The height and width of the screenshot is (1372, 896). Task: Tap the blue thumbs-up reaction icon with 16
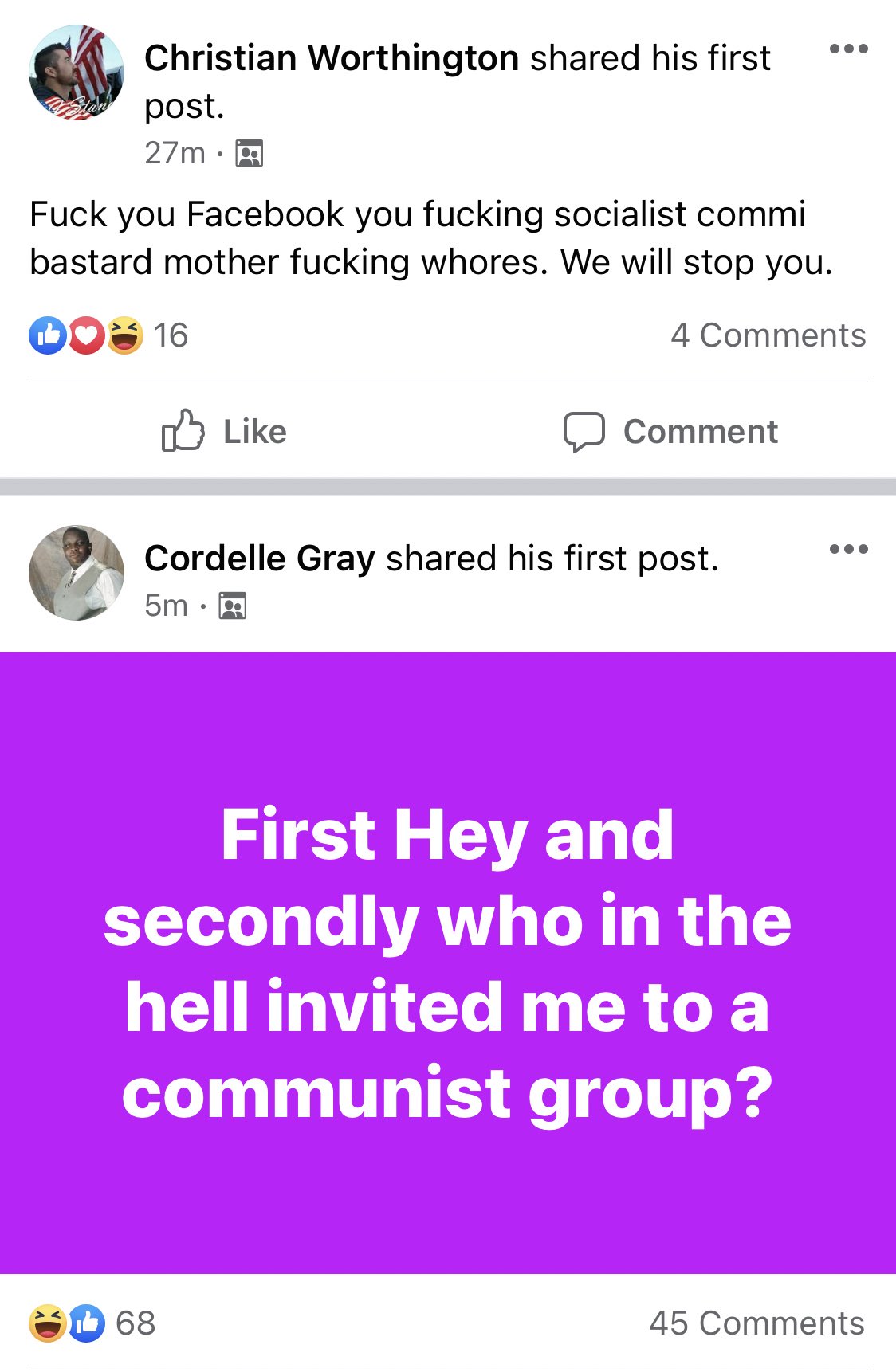click(x=47, y=335)
